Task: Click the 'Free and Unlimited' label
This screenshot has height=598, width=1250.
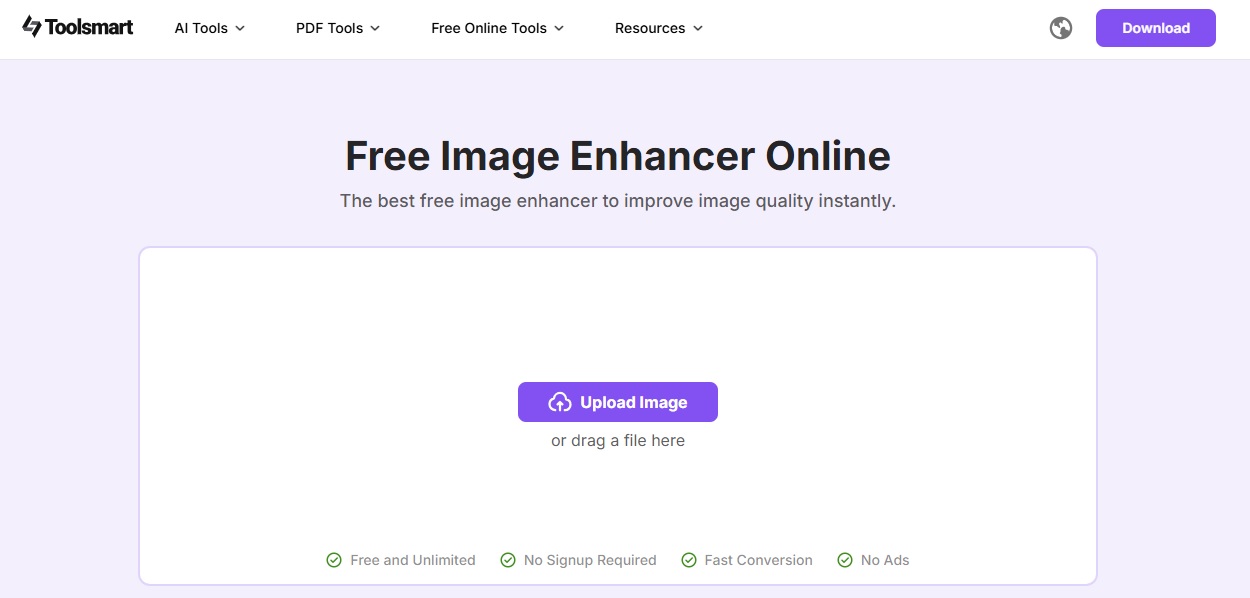Action: point(413,560)
